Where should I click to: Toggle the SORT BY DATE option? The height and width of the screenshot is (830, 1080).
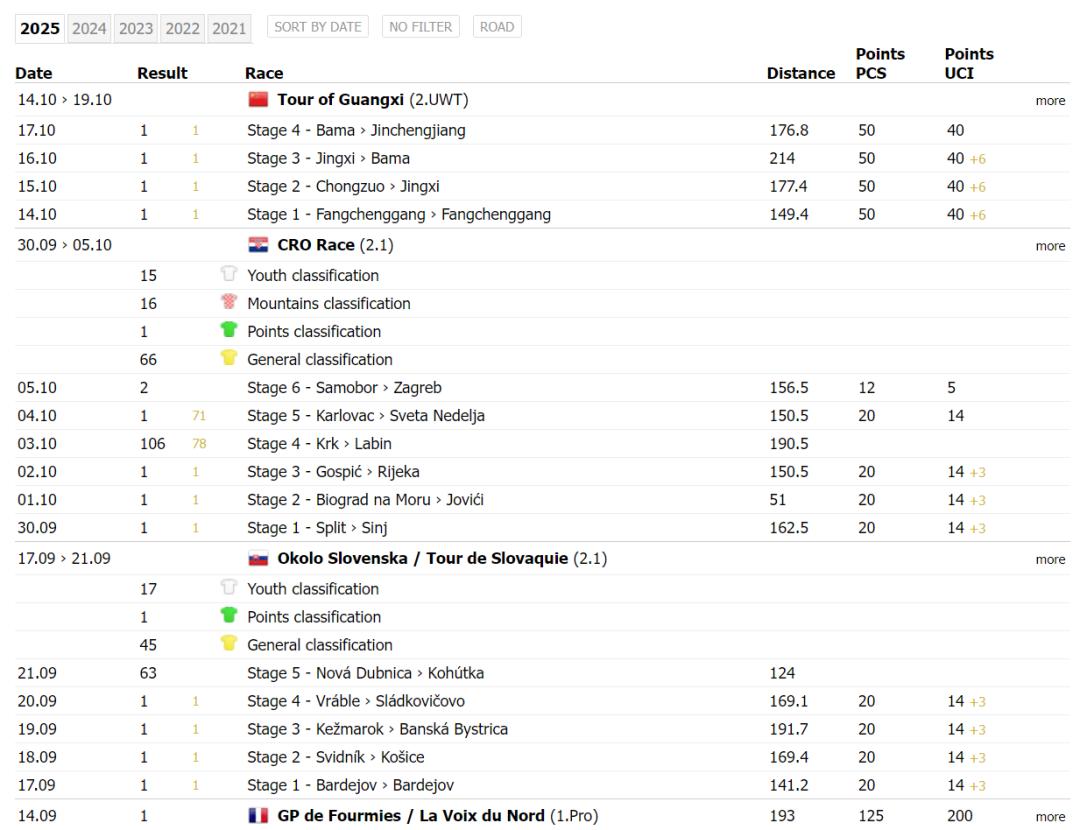[x=317, y=27]
